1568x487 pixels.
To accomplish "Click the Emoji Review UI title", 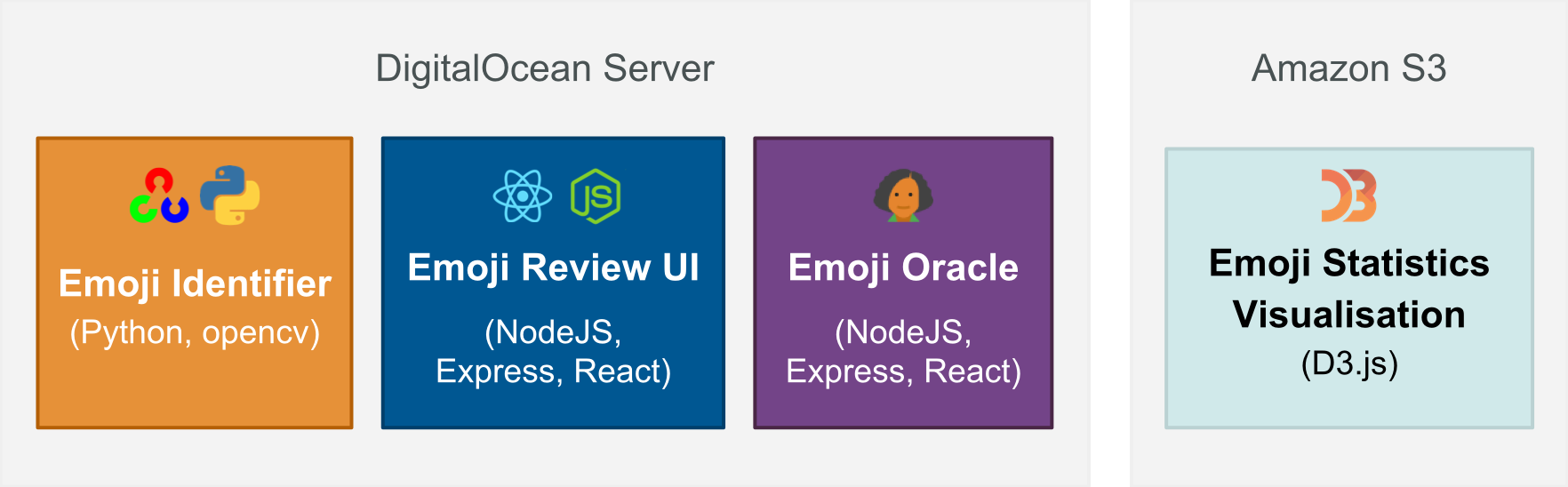I will pos(553,267).
